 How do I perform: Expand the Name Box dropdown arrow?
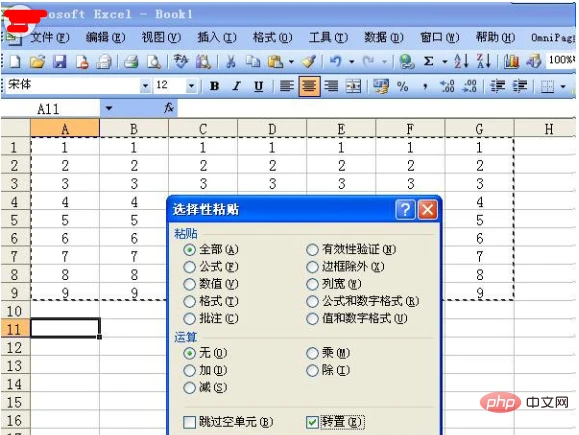click(x=109, y=109)
